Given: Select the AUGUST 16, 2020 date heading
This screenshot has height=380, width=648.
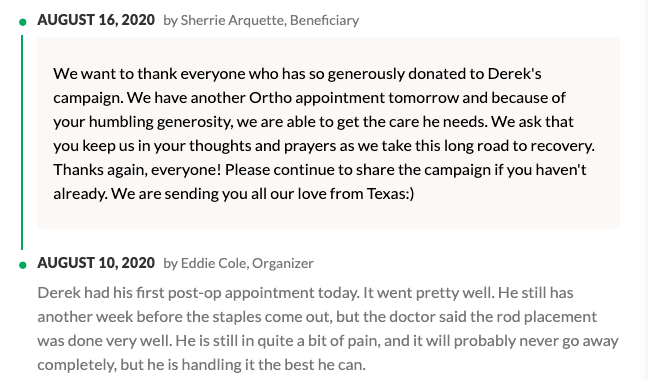Looking at the screenshot, I should [96, 20].
